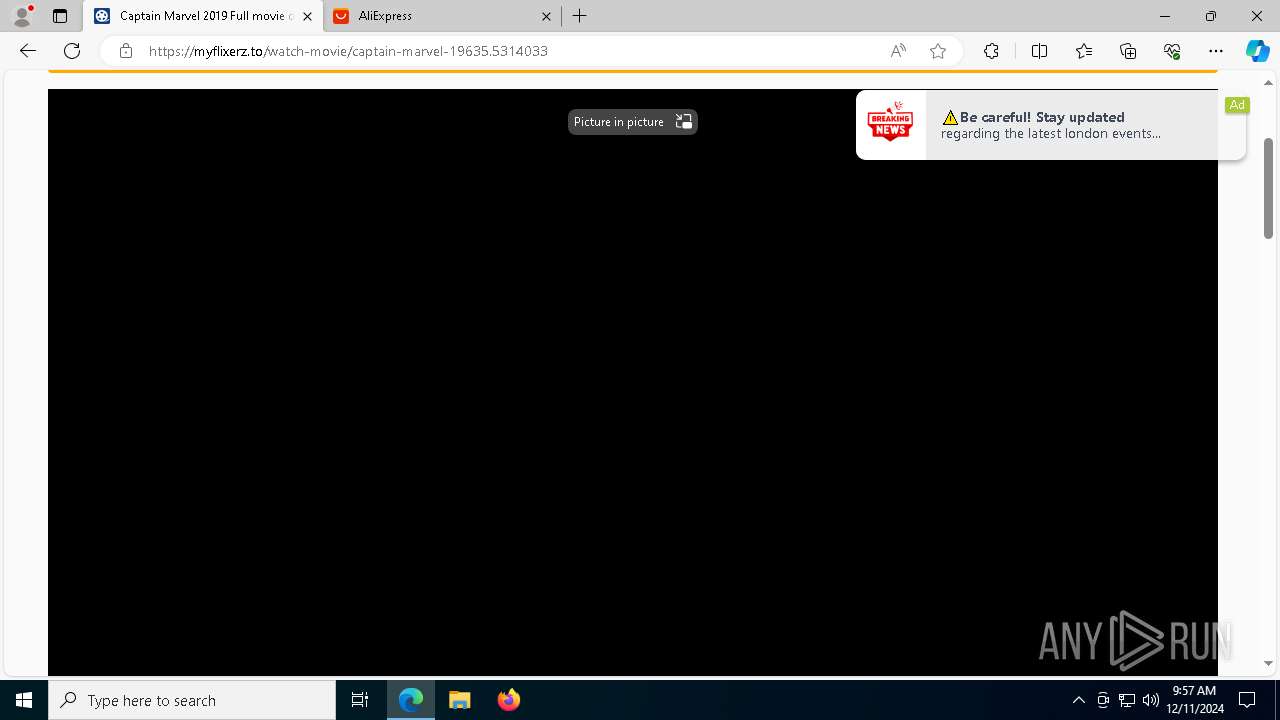Open the Extensions puzzle icon
1280x720 pixels.
pos(991,51)
